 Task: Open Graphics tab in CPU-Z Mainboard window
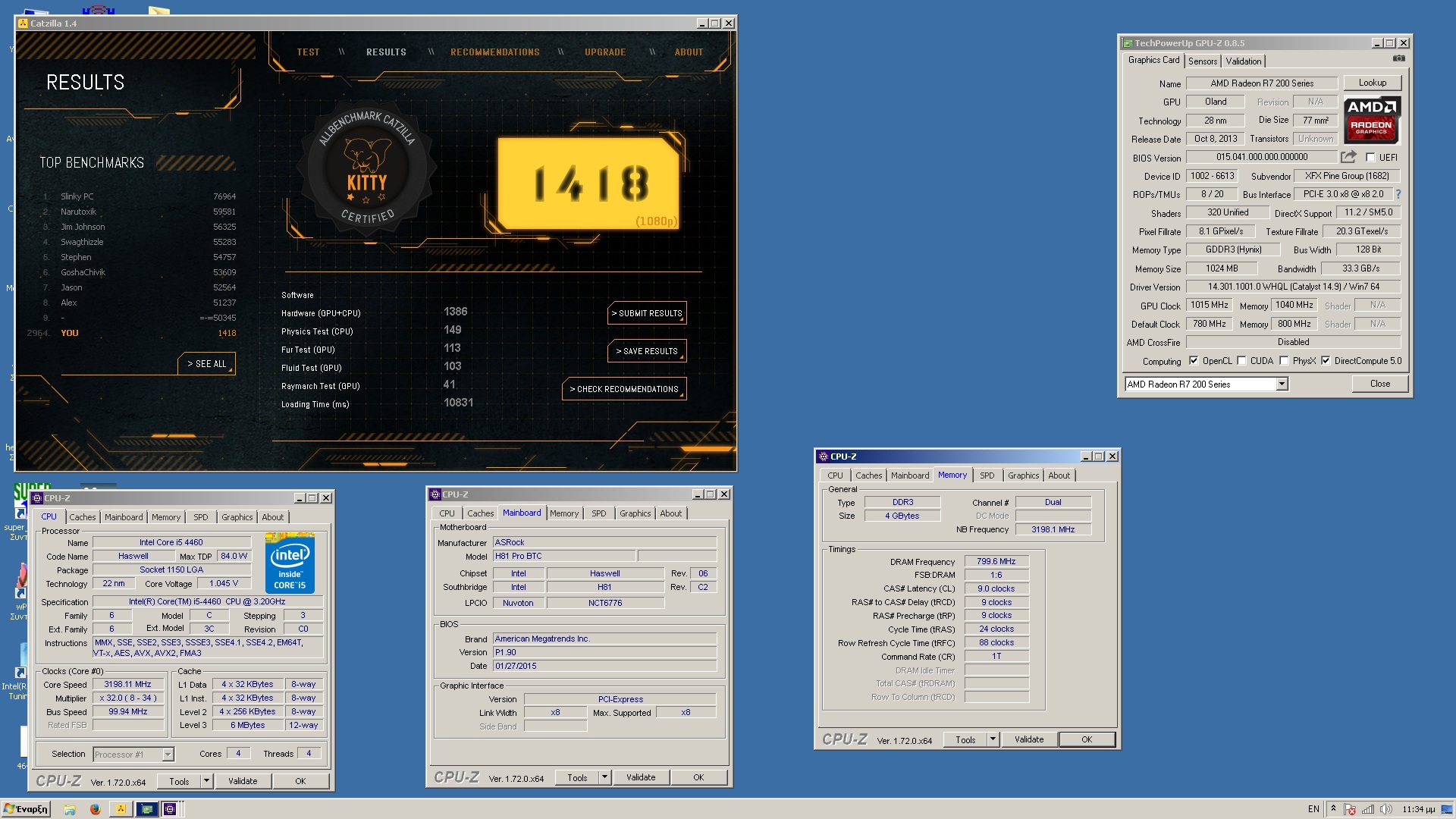pyautogui.click(x=635, y=513)
